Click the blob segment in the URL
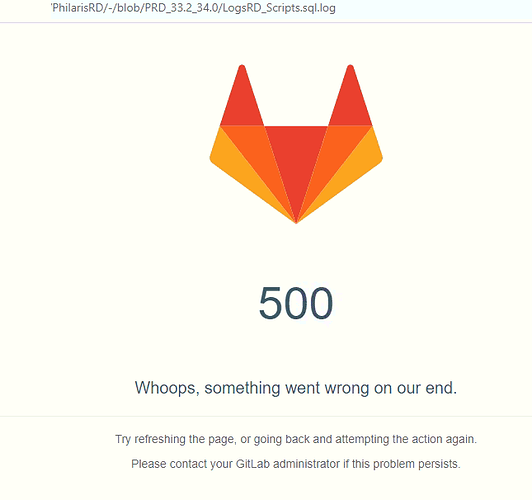532x500 pixels. click(x=129, y=8)
